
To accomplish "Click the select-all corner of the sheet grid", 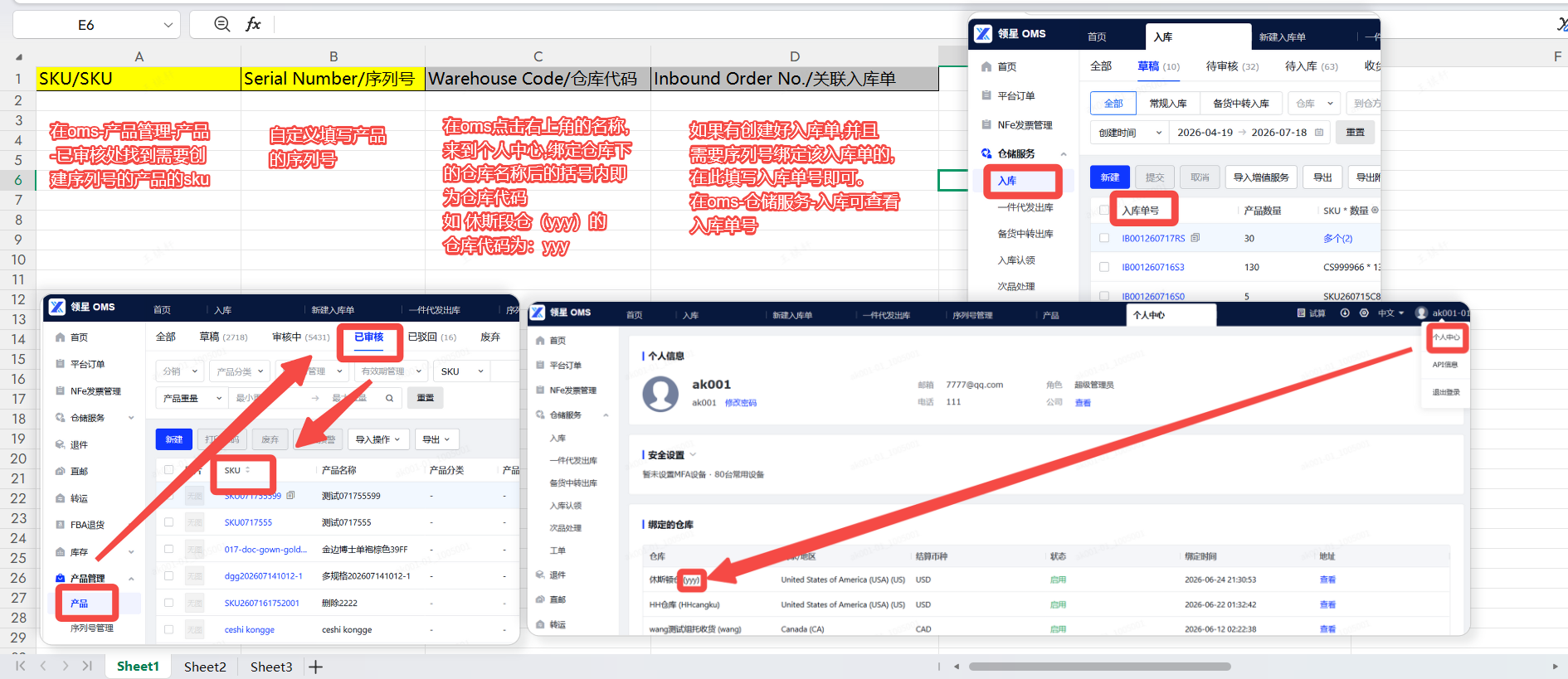I will (18, 57).
